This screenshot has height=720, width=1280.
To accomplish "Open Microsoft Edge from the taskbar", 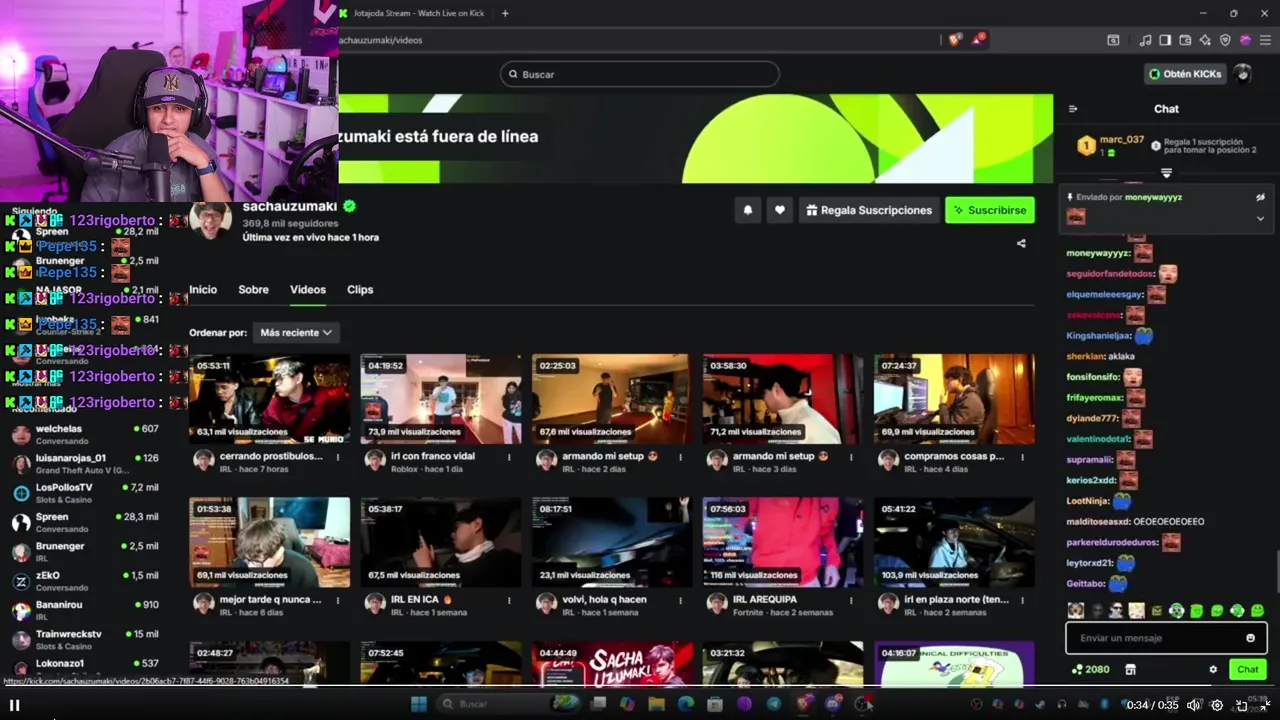I will (x=685, y=704).
